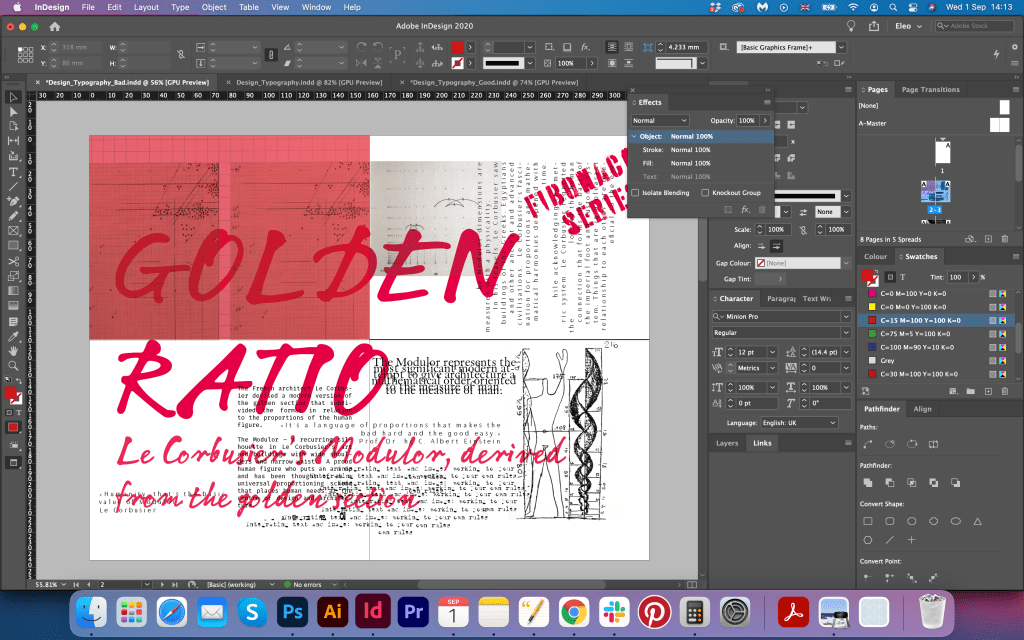The image size is (1024, 640).
Task: Click the Pathfinder Add shapes icon
Action: tap(868, 483)
